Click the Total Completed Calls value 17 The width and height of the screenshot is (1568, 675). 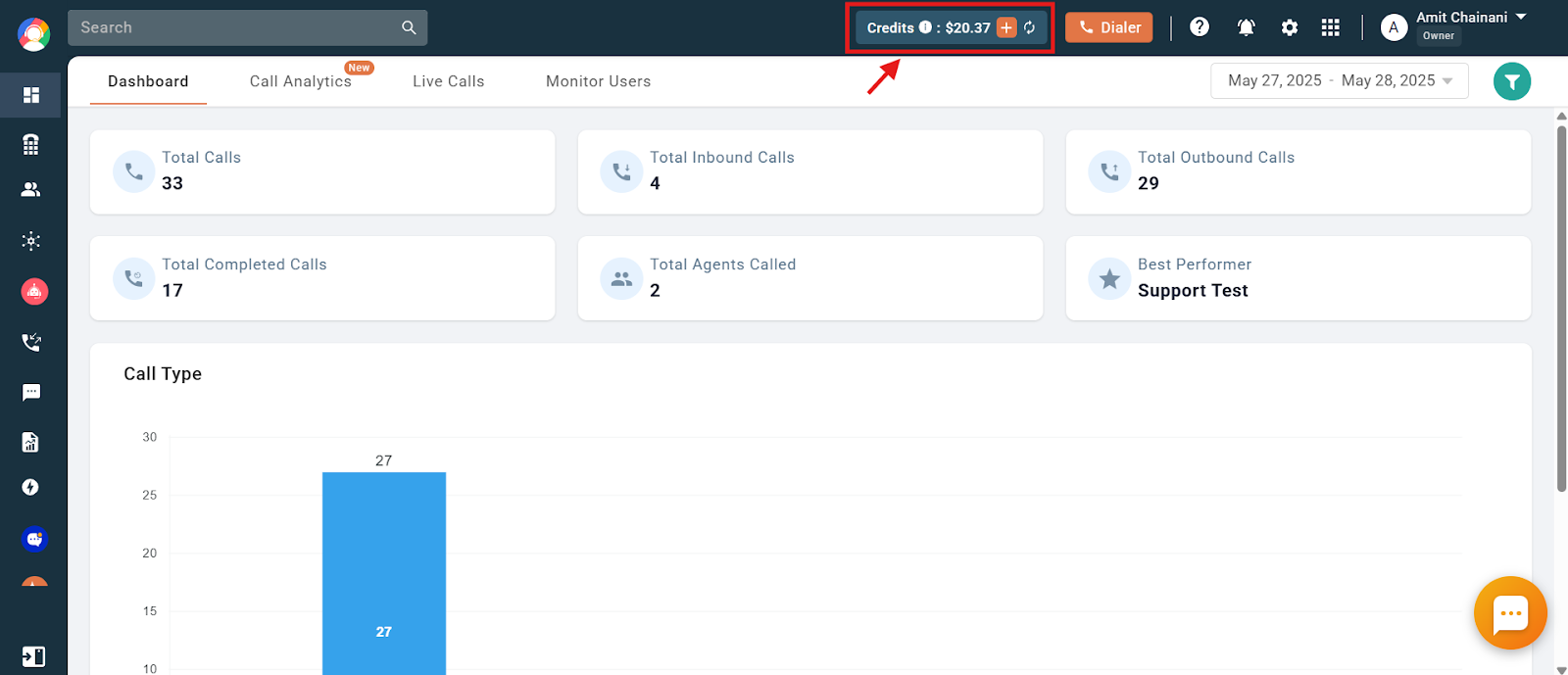(172, 291)
